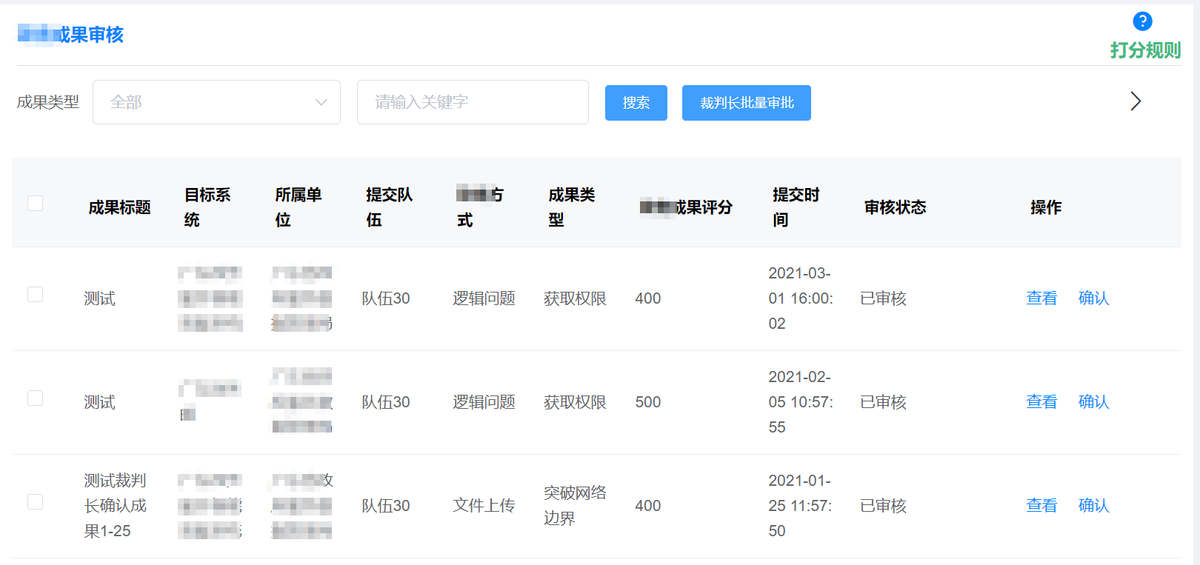Click the 所属单位 column header
This screenshot has height=565, width=1200.
click(298, 207)
